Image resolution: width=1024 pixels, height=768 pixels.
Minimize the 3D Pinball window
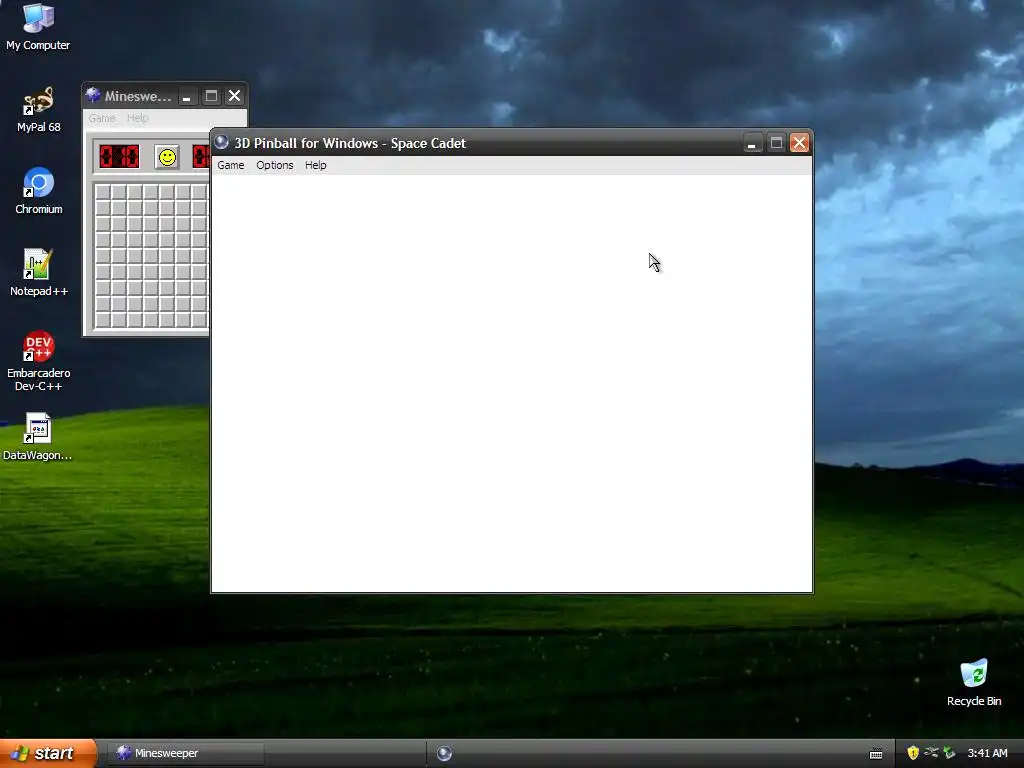752,143
